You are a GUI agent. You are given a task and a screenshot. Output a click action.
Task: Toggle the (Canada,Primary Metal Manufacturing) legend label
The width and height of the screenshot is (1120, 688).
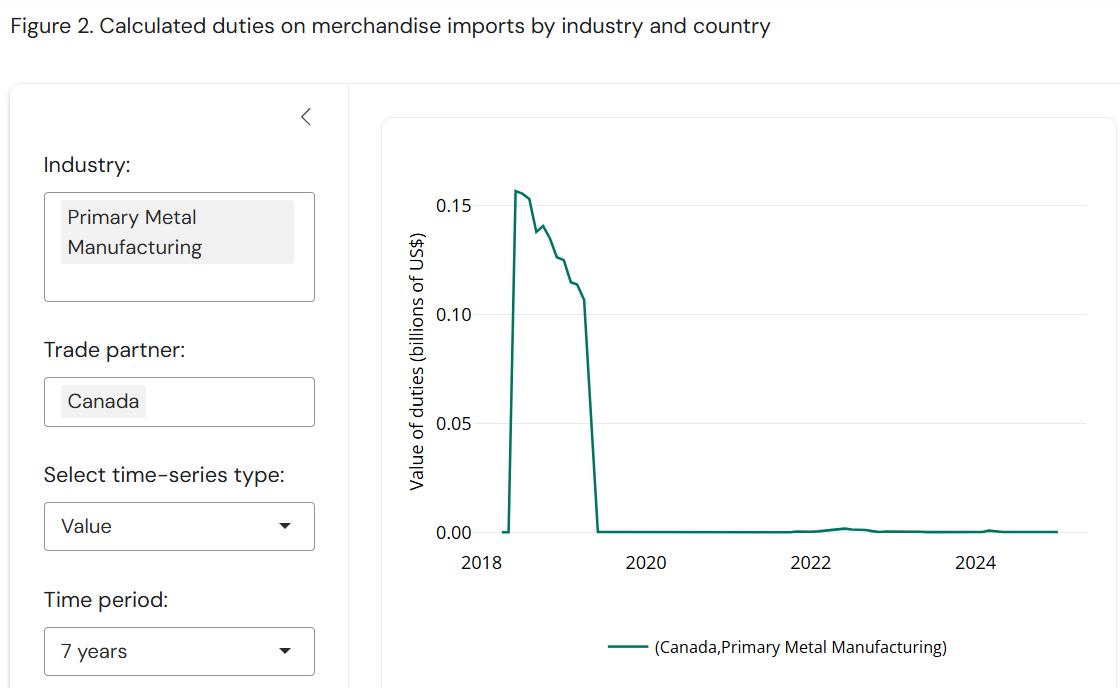pyautogui.click(x=800, y=647)
